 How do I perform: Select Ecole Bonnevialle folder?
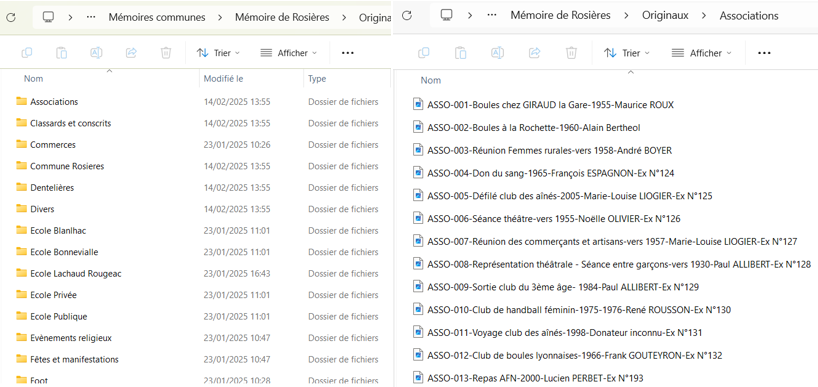pyautogui.click(x=64, y=252)
